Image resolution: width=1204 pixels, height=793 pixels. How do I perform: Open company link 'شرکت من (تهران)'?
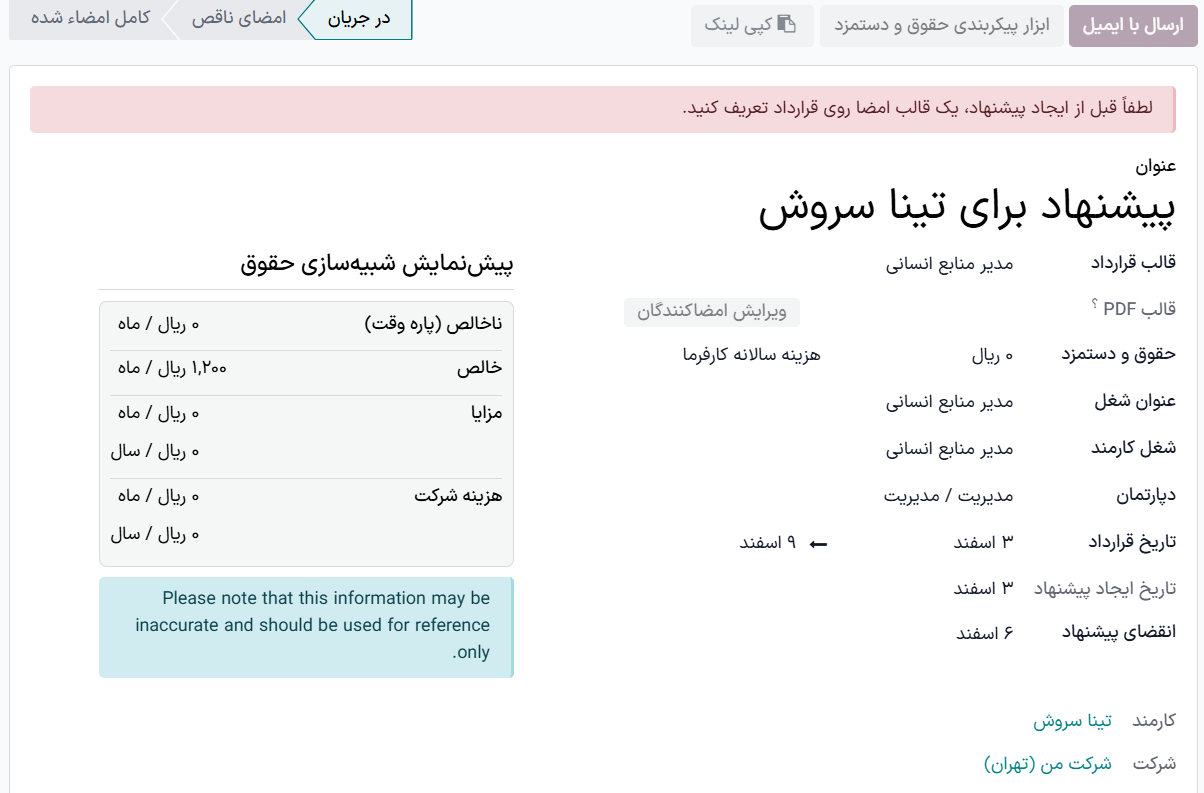click(x=1047, y=764)
